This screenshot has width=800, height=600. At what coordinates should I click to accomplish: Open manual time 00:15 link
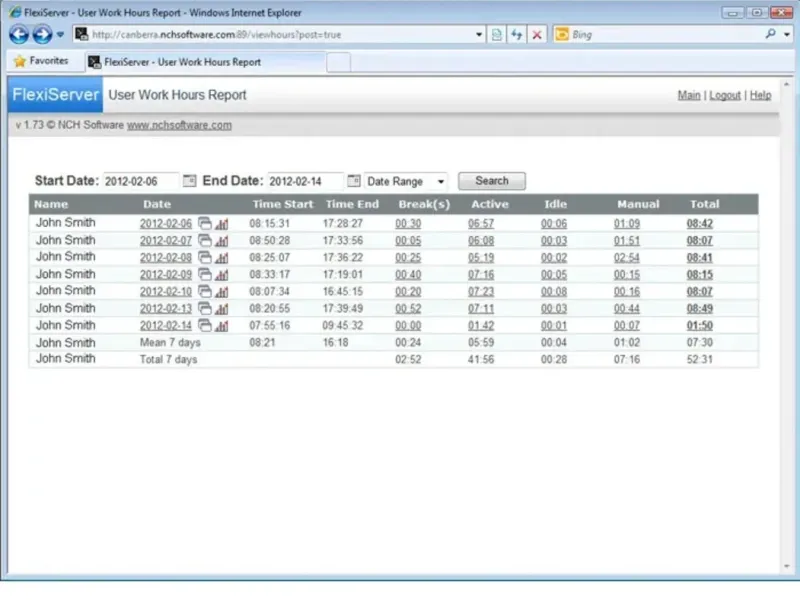[627, 275]
